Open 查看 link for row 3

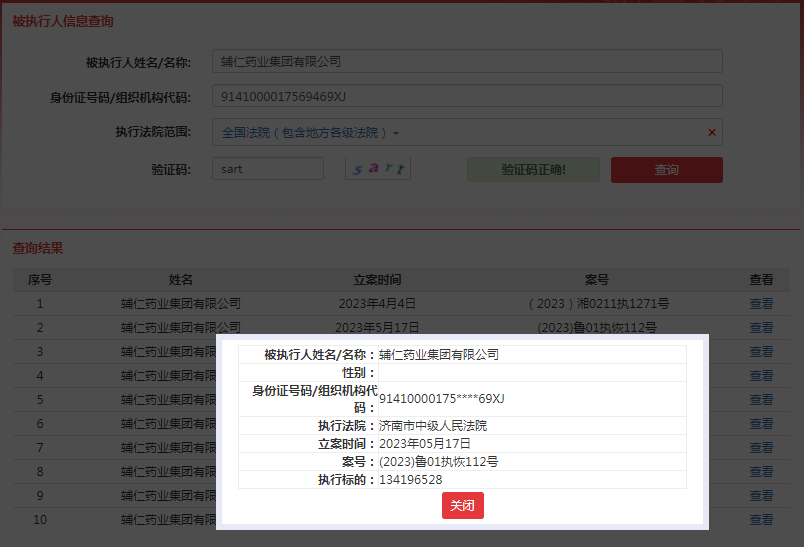pyautogui.click(x=761, y=352)
